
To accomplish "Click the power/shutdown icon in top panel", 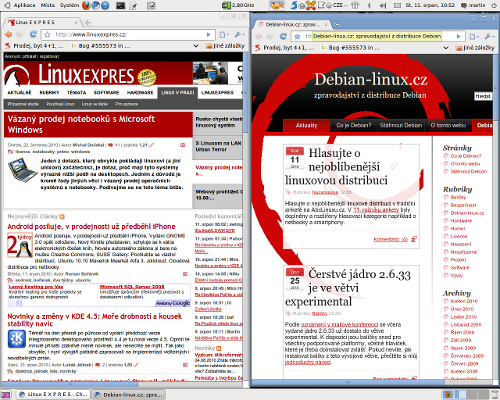I will click(494, 5).
